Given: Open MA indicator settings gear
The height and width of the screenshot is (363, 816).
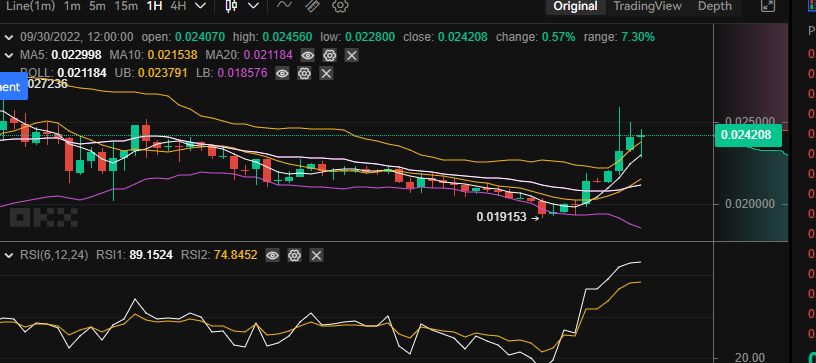Looking at the screenshot, I should [329, 55].
